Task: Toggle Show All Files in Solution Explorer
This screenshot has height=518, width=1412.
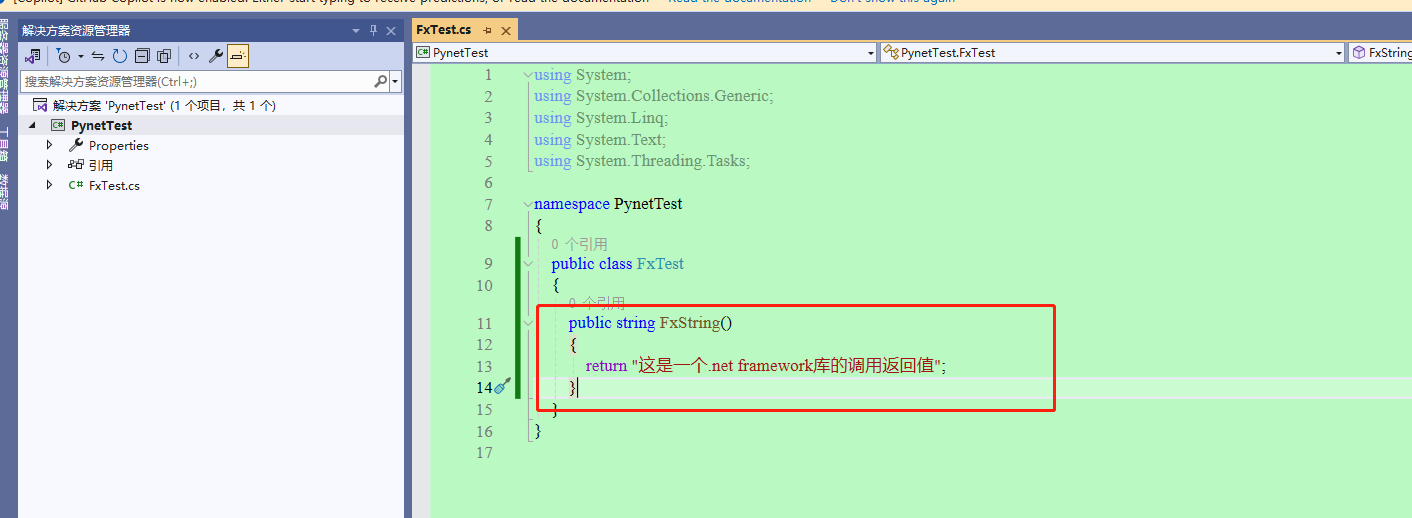Action: coord(164,56)
